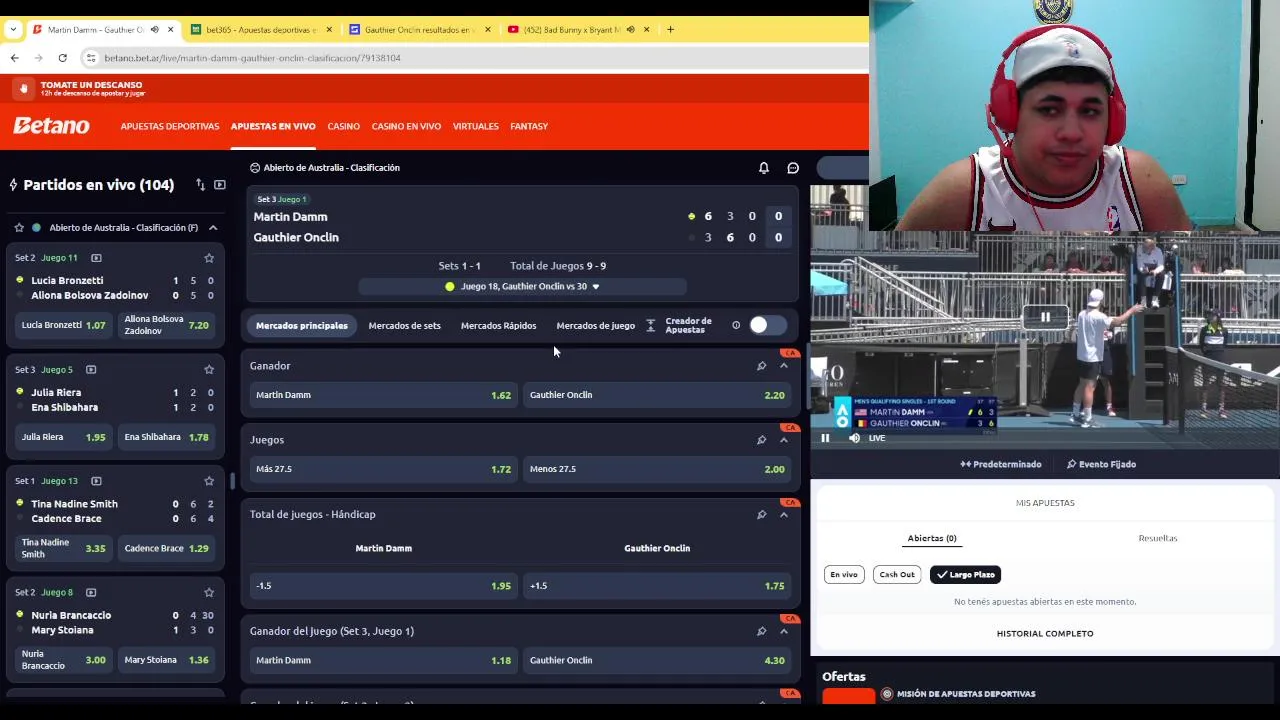Collapse the Total de juegos - Hándicap market

pos(784,515)
